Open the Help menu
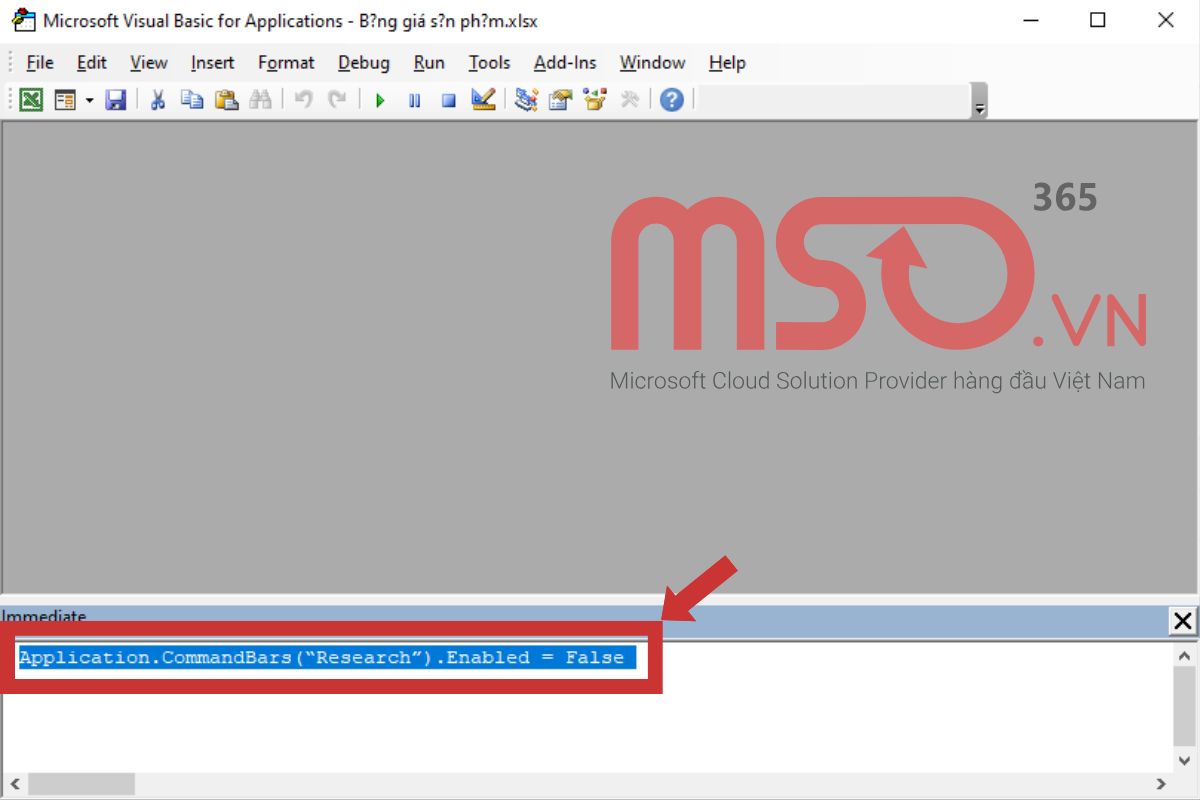 tap(727, 62)
